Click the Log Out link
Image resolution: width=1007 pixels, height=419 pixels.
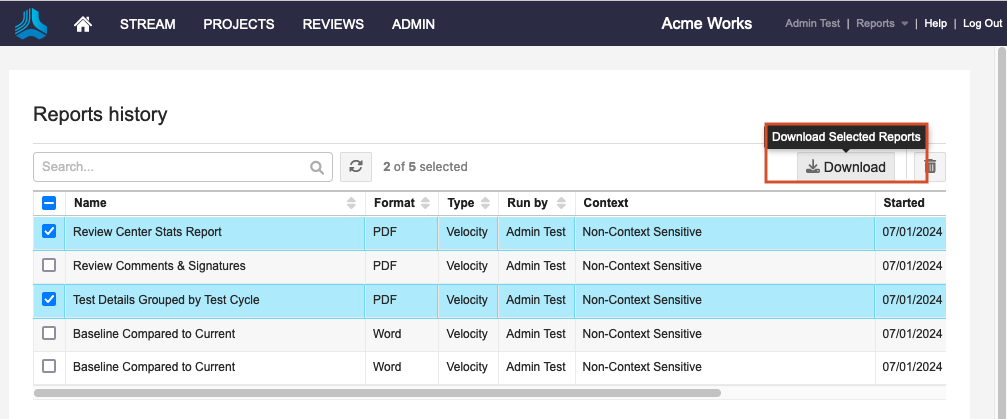[982, 24]
